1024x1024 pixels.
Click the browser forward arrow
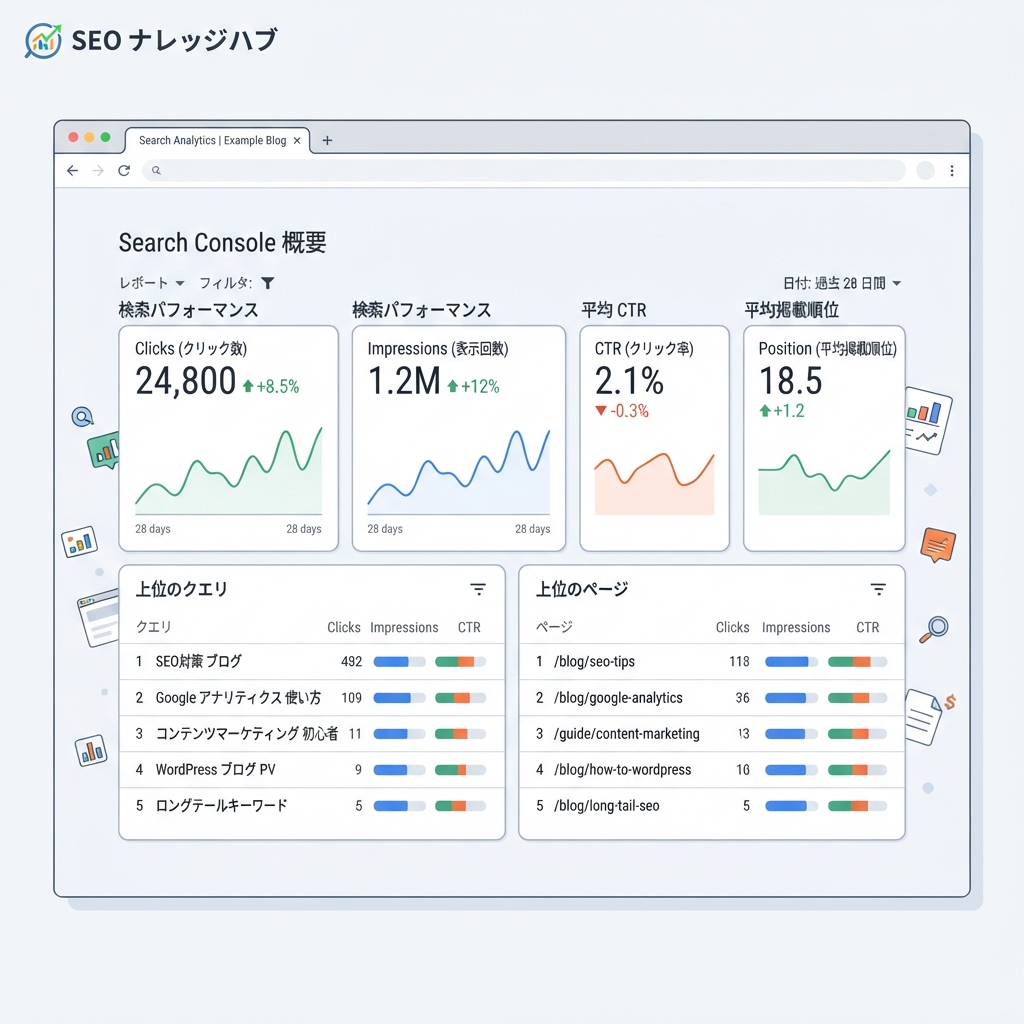point(98,170)
